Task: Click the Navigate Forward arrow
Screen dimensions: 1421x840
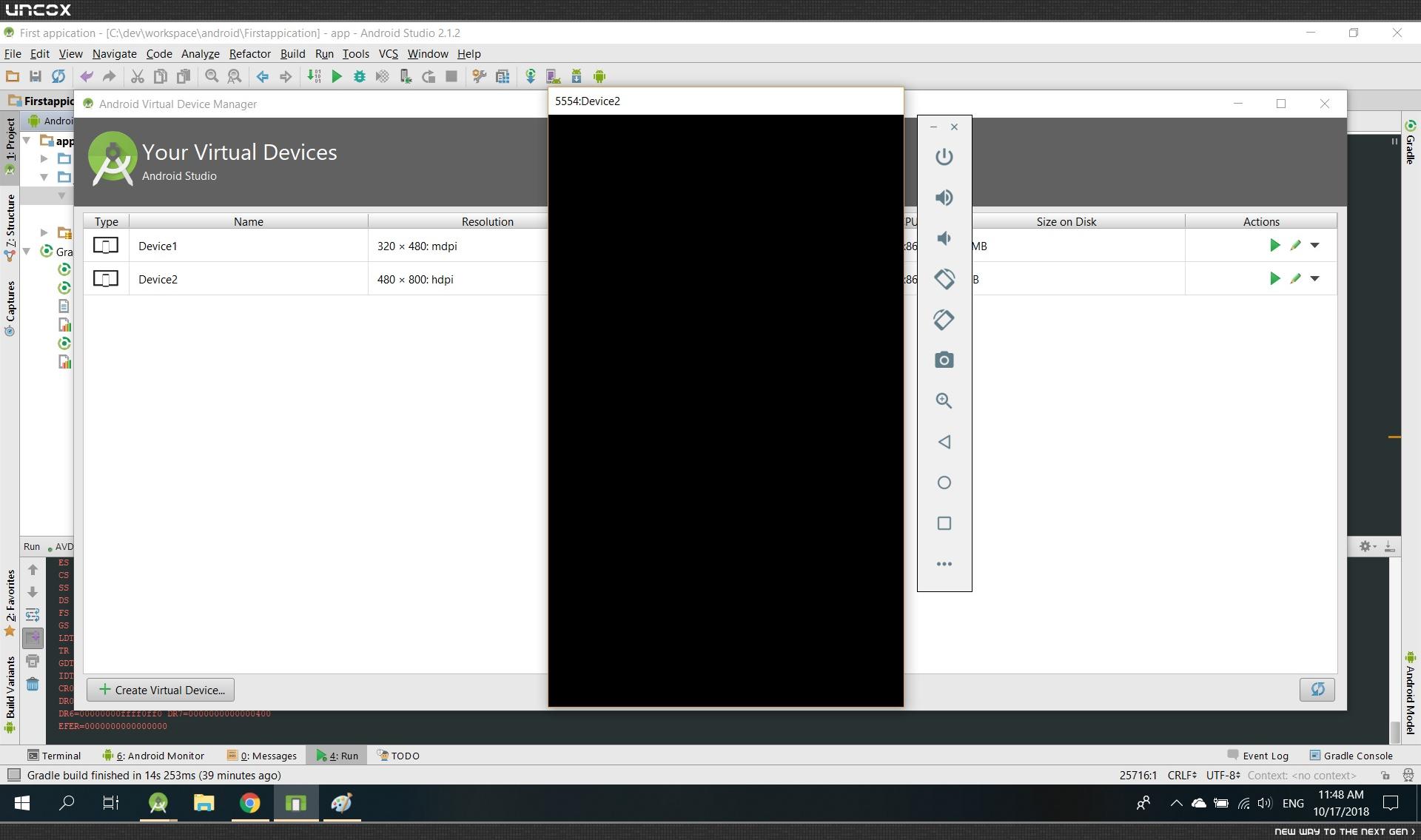Action: click(x=285, y=76)
